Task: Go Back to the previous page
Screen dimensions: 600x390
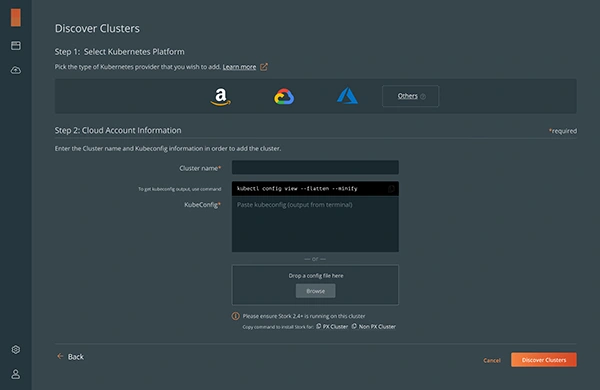Action: (70, 357)
